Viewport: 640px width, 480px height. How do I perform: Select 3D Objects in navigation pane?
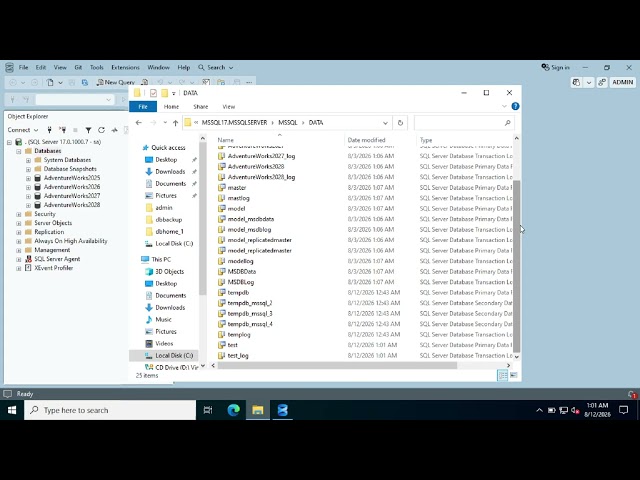pyautogui.click(x=169, y=271)
